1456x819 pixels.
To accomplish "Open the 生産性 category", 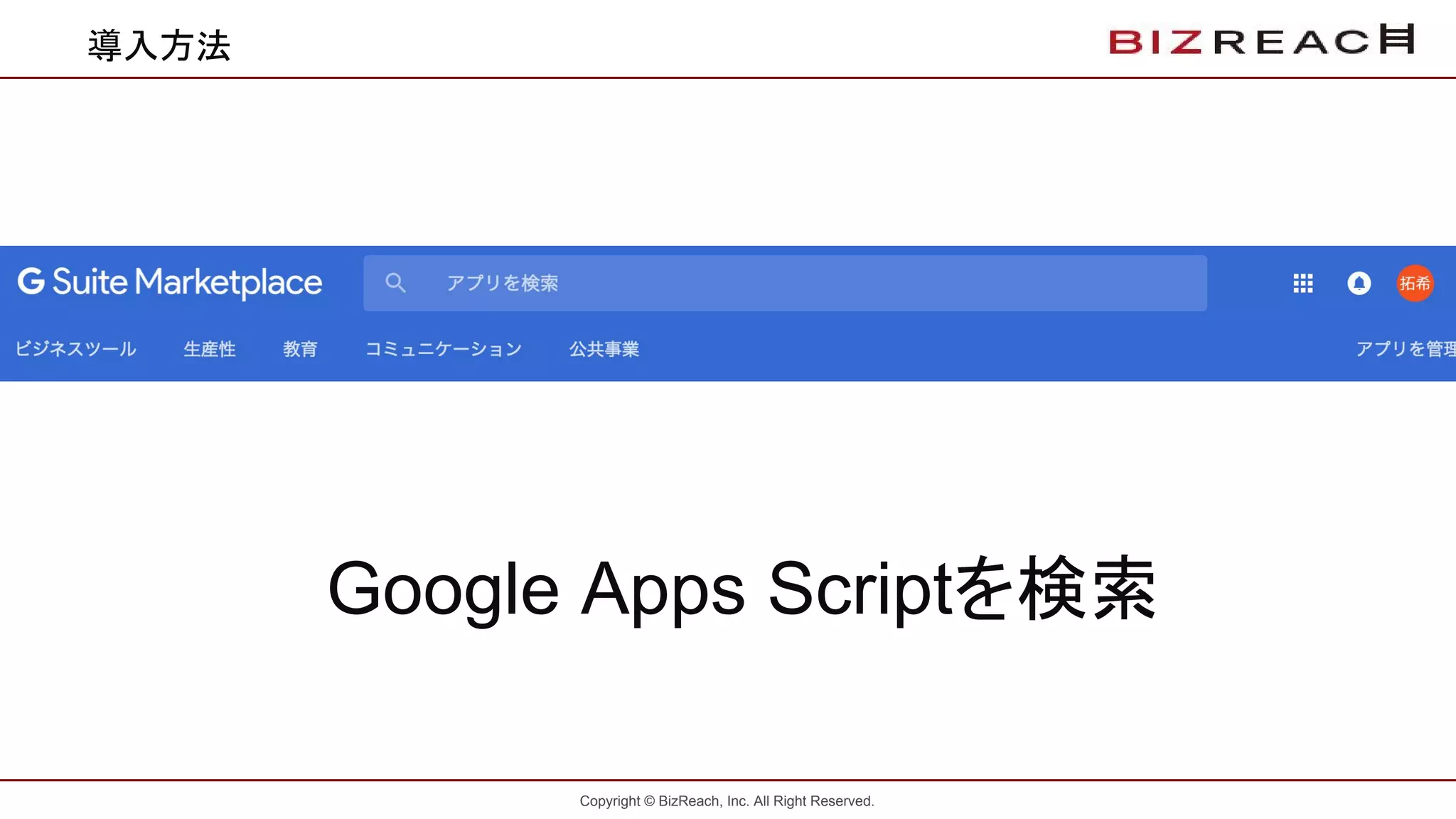I will coord(210,349).
